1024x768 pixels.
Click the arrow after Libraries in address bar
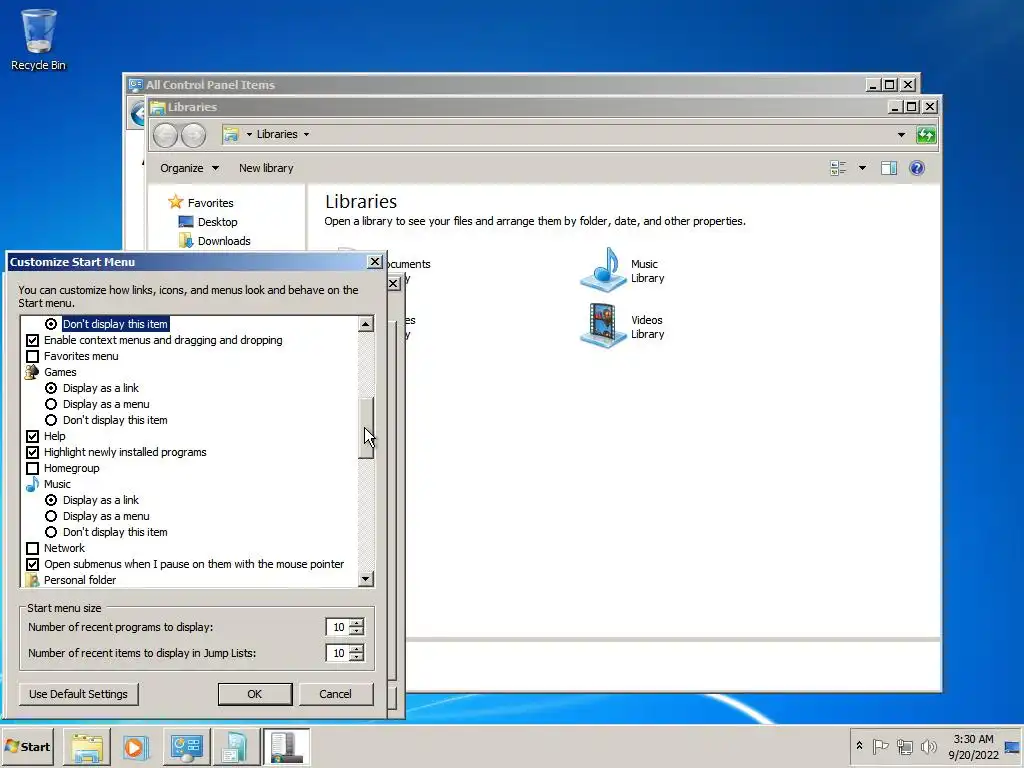tap(306, 135)
